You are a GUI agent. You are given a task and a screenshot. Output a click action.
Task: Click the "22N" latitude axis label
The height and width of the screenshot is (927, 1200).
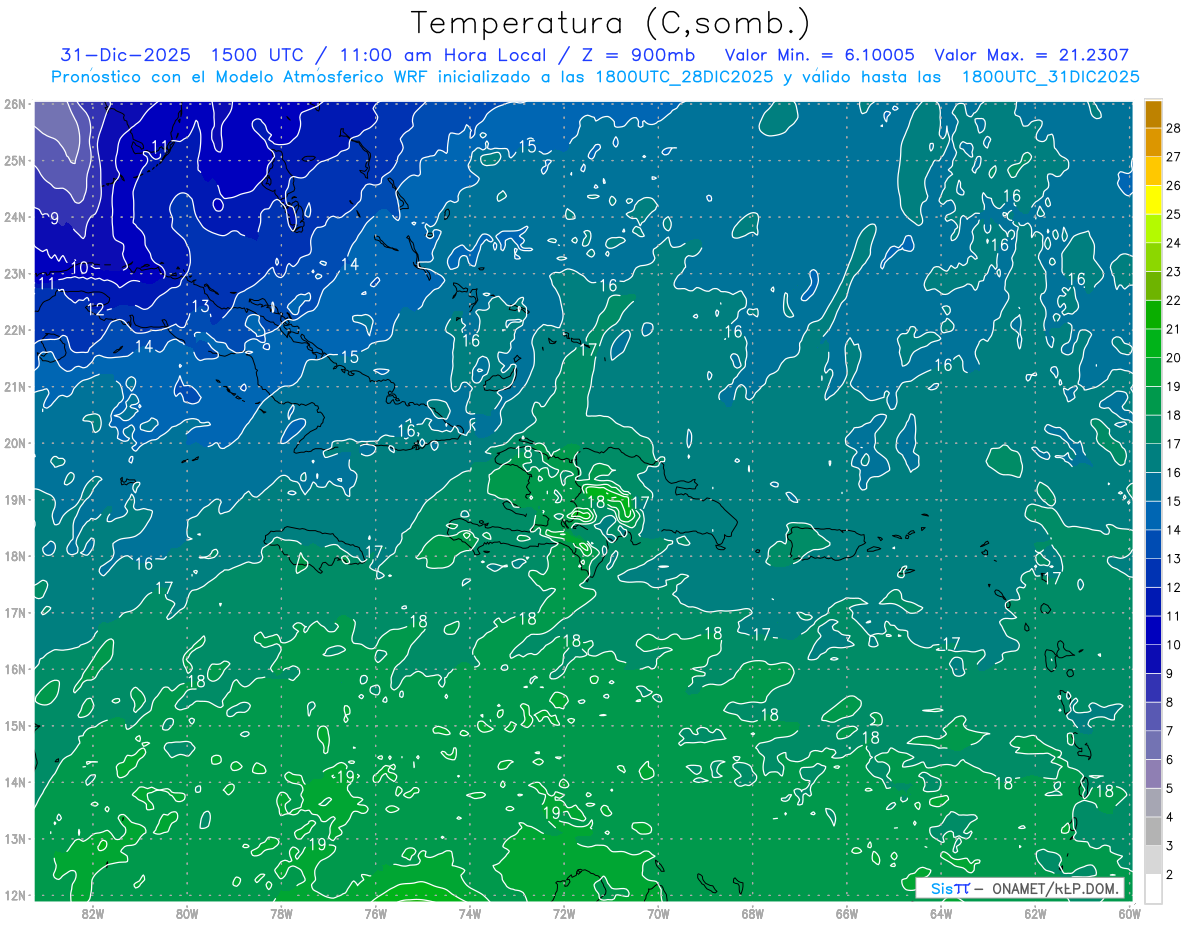click(14, 330)
